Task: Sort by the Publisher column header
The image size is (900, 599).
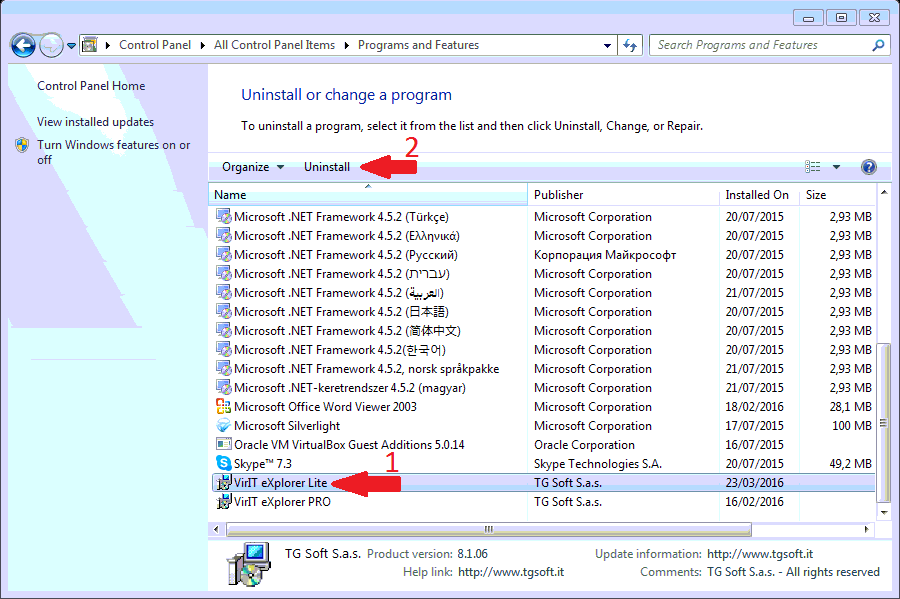Action: 623,195
